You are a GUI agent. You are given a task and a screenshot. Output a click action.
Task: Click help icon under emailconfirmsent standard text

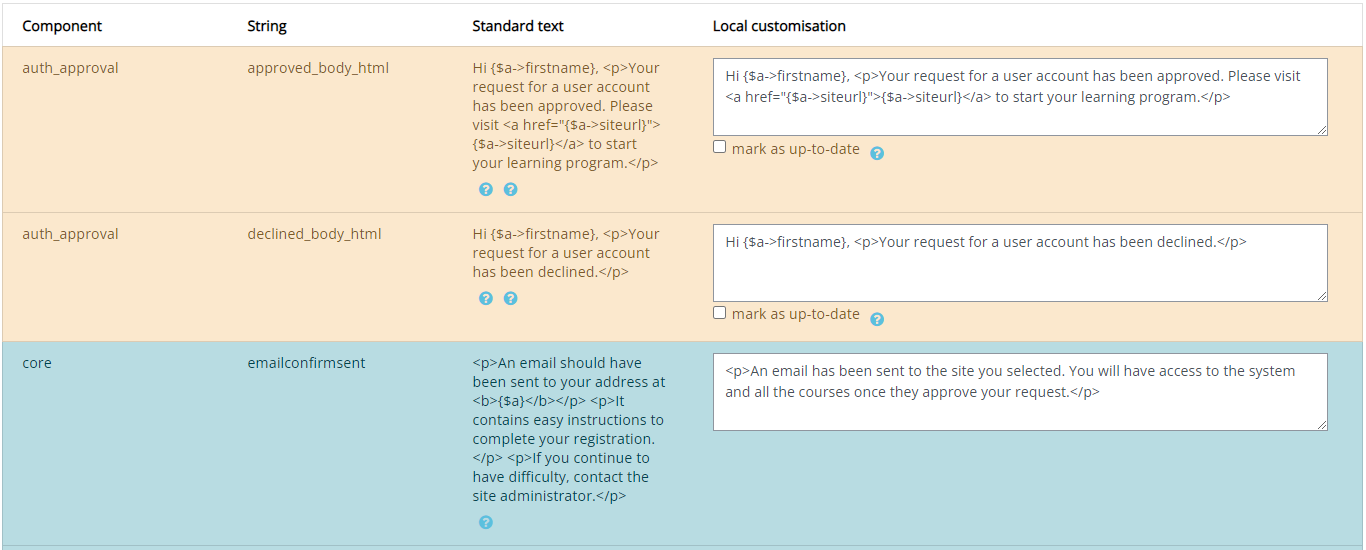click(x=486, y=522)
